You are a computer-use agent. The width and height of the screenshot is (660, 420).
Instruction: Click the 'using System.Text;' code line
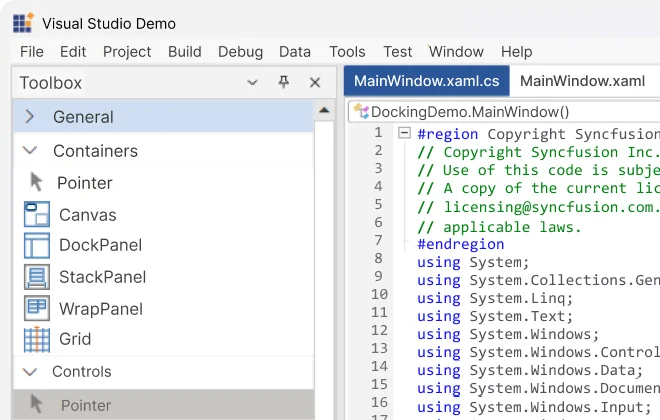point(495,316)
